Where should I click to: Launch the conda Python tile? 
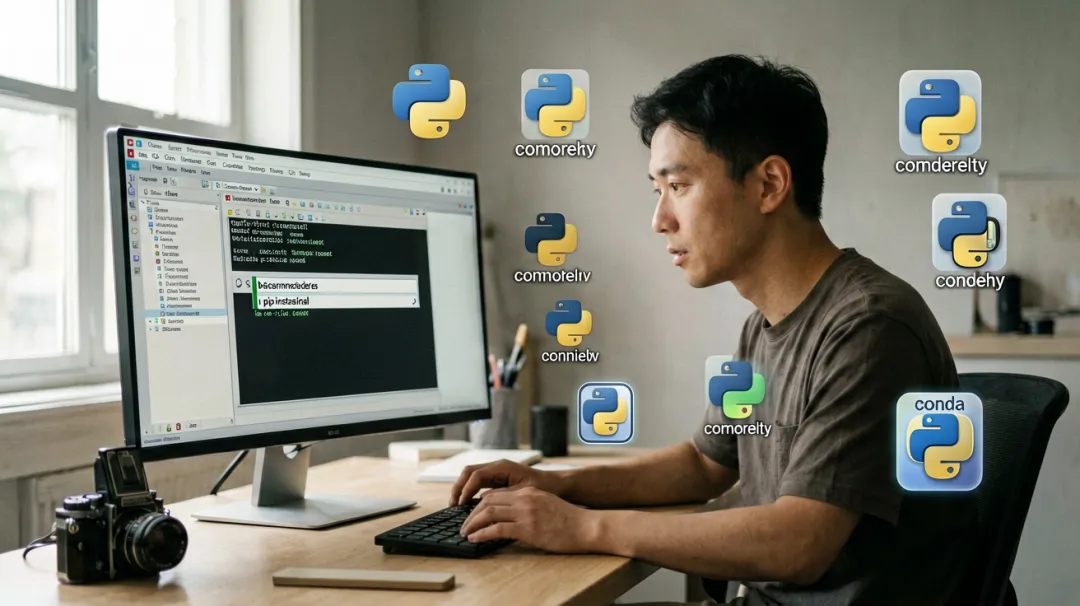pos(939,442)
